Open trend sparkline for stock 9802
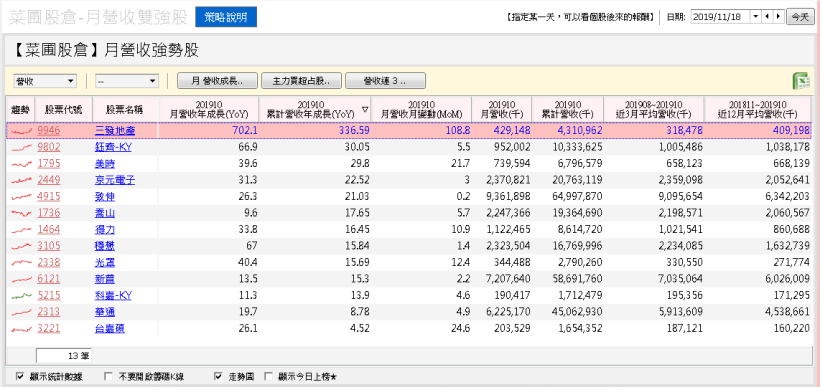Screen dimensions: 820x387 (x=21, y=147)
